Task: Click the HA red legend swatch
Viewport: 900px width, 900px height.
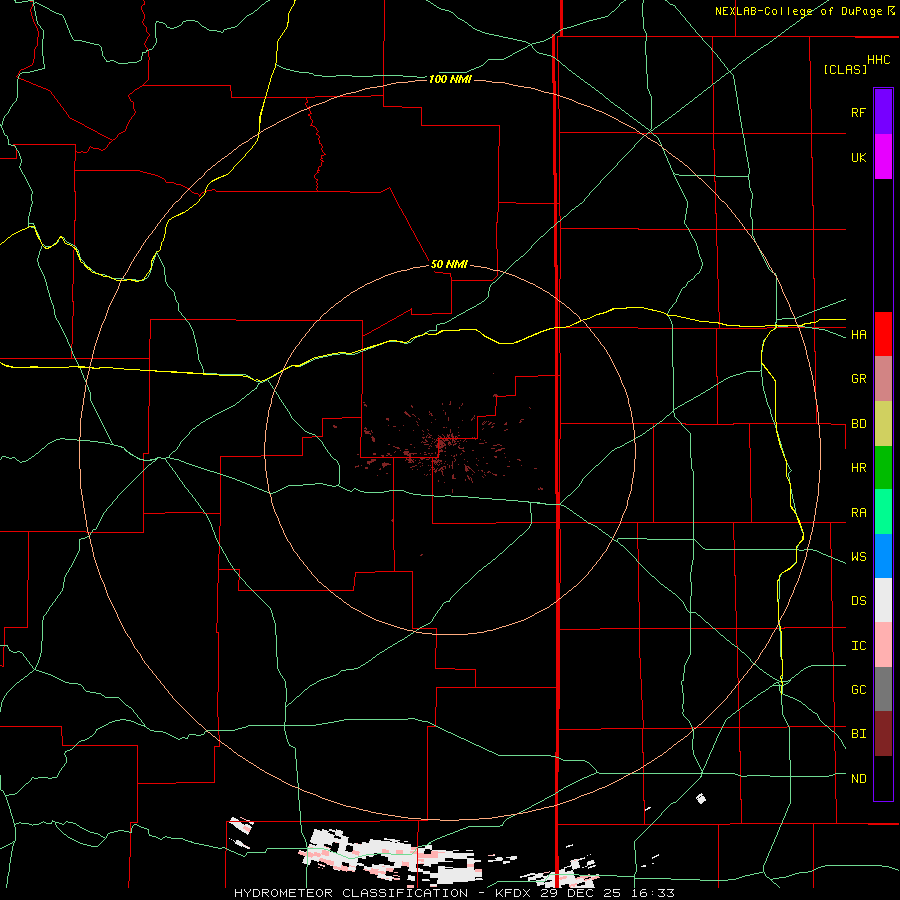Action: click(883, 334)
